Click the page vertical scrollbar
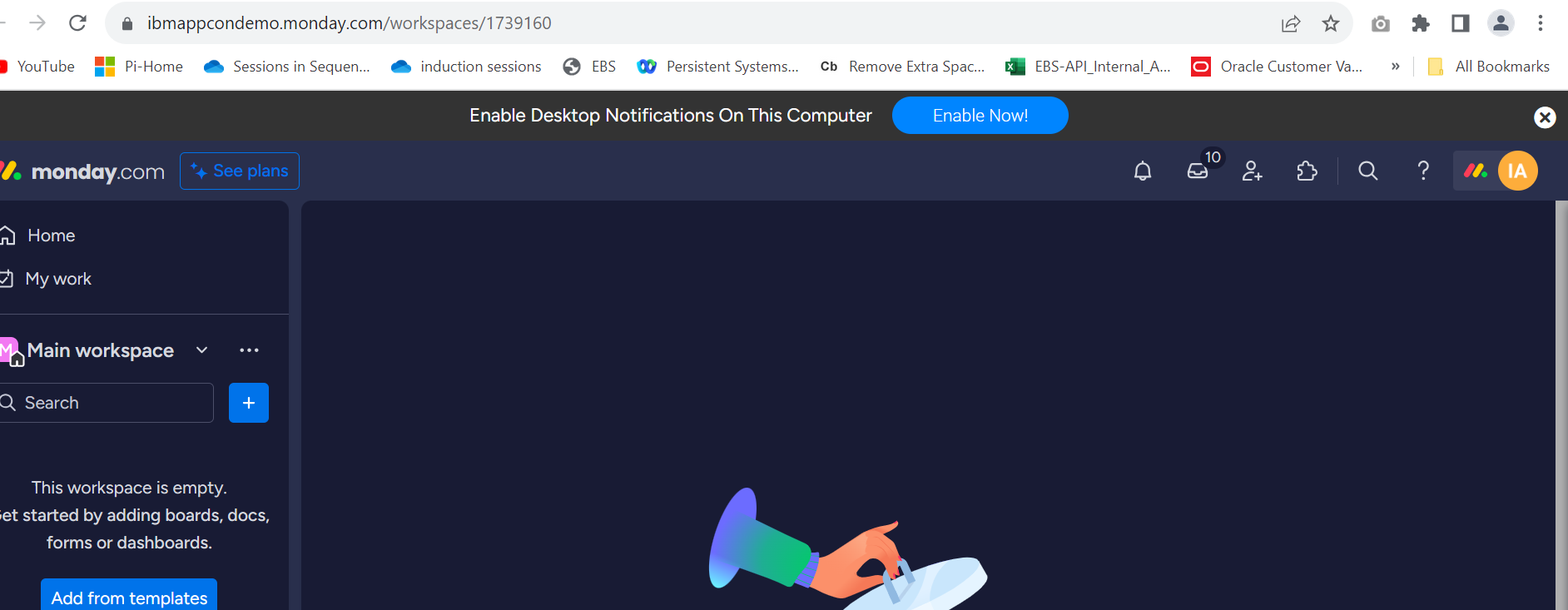The height and width of the screenshot is (610, 1568). coord(1561,405)
